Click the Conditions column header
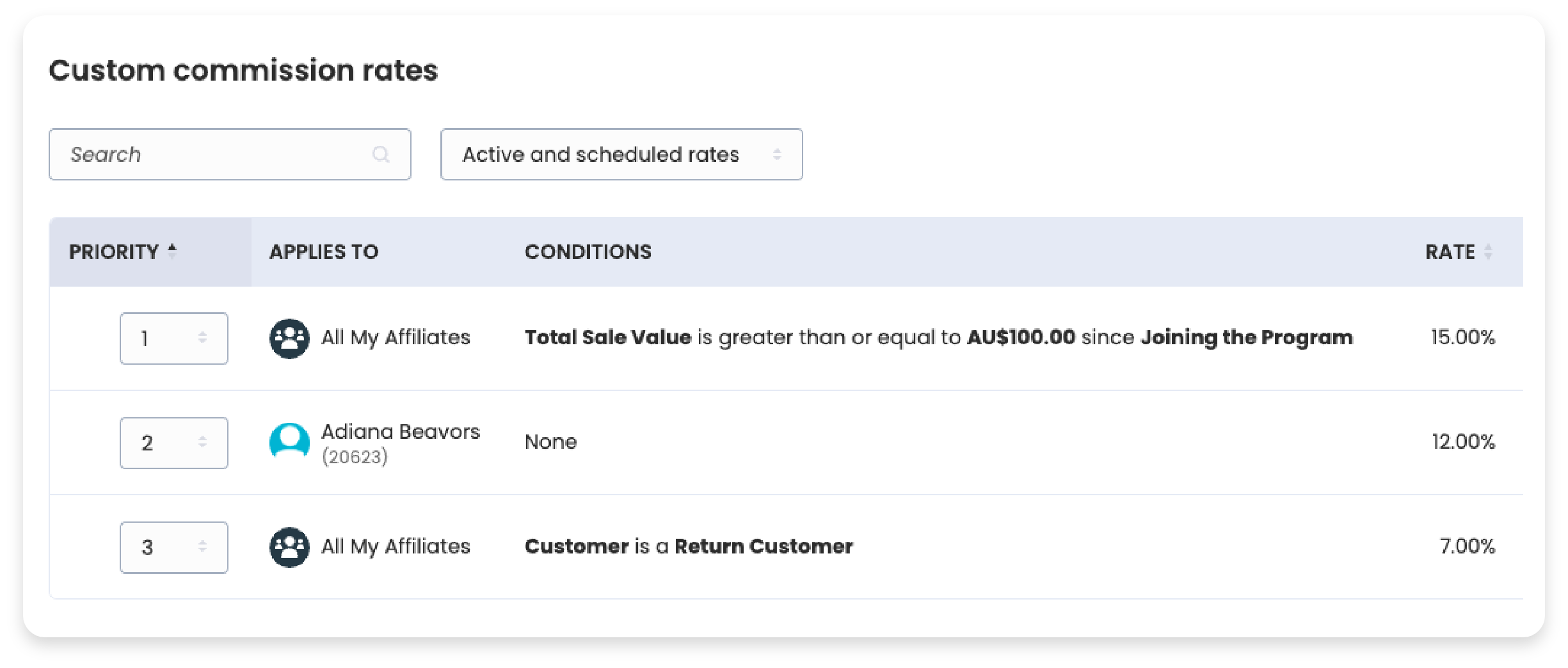The image size is (1568, 668). point(588,252)
